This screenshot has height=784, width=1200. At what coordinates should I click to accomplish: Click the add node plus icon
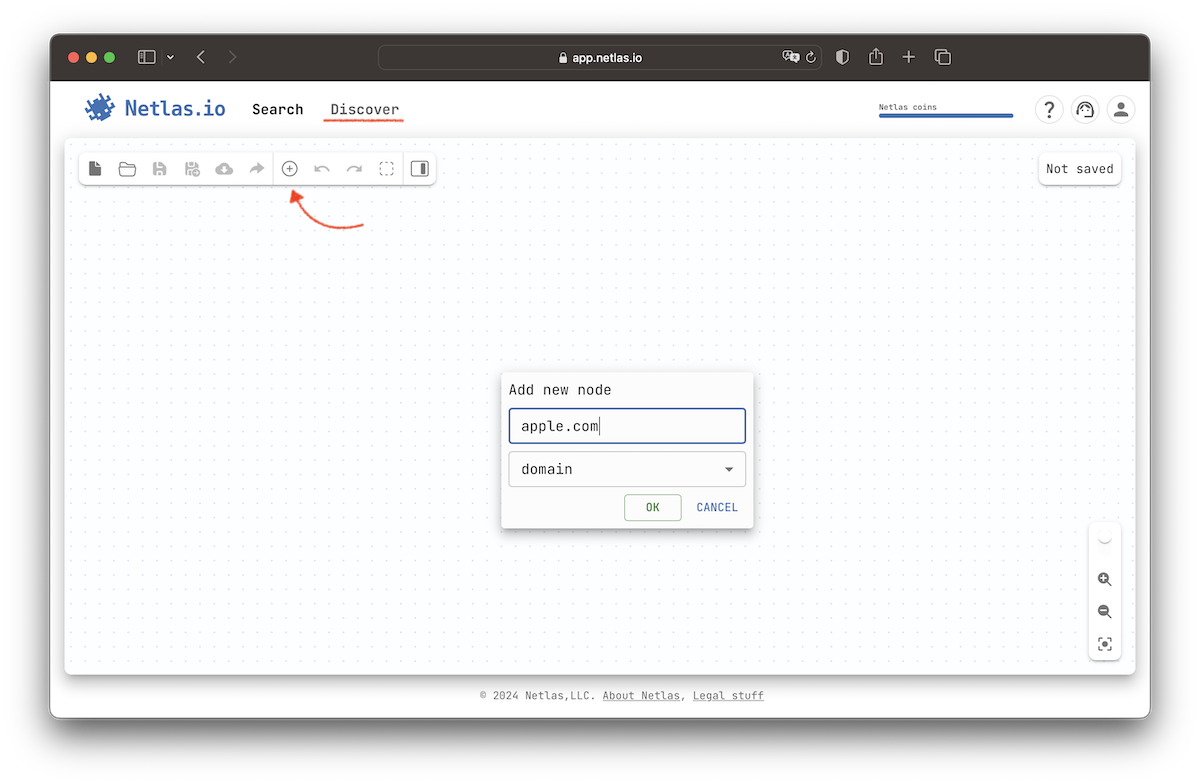(x=289, y=168)
